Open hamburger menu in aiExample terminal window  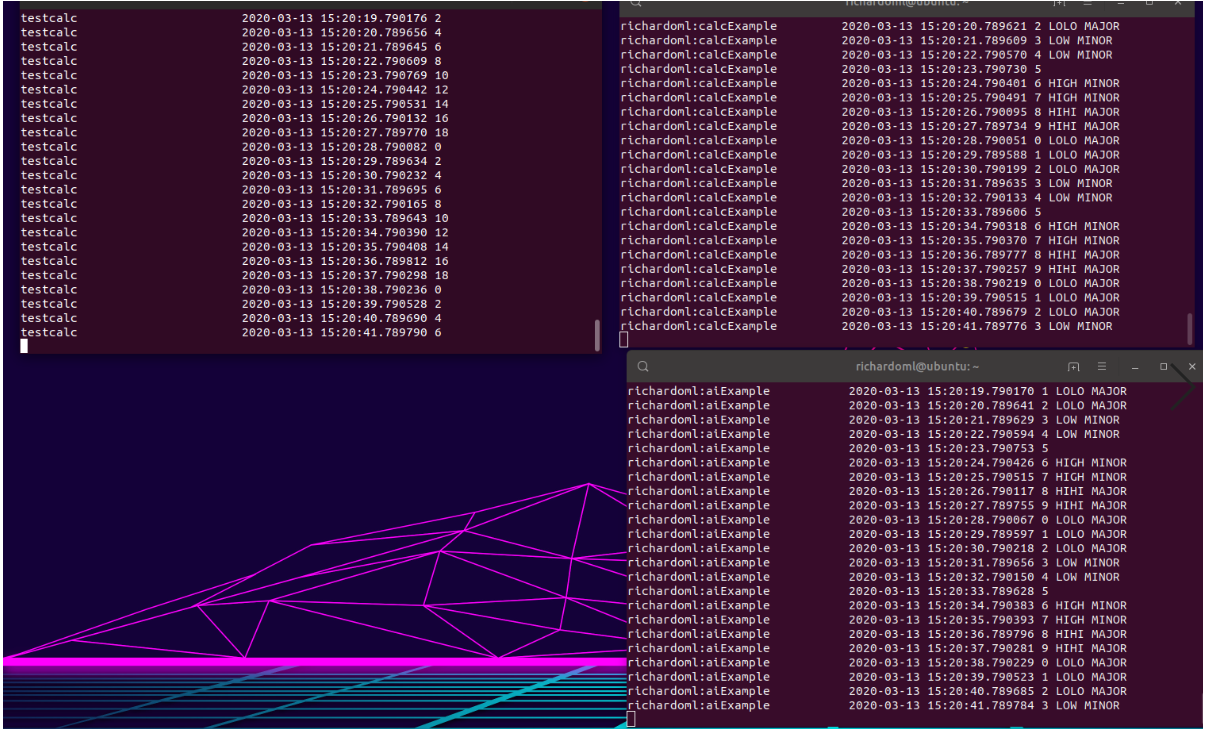click(x=1101, y=367)
